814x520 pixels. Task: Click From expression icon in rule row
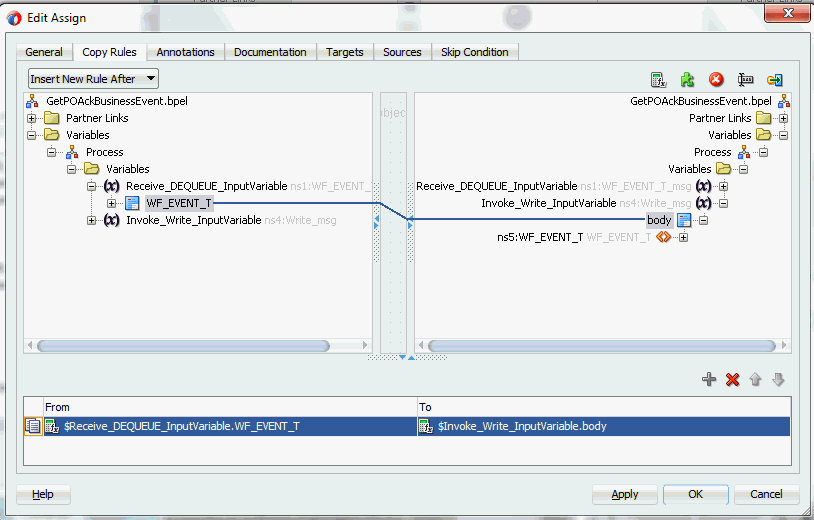pos(52,426)
